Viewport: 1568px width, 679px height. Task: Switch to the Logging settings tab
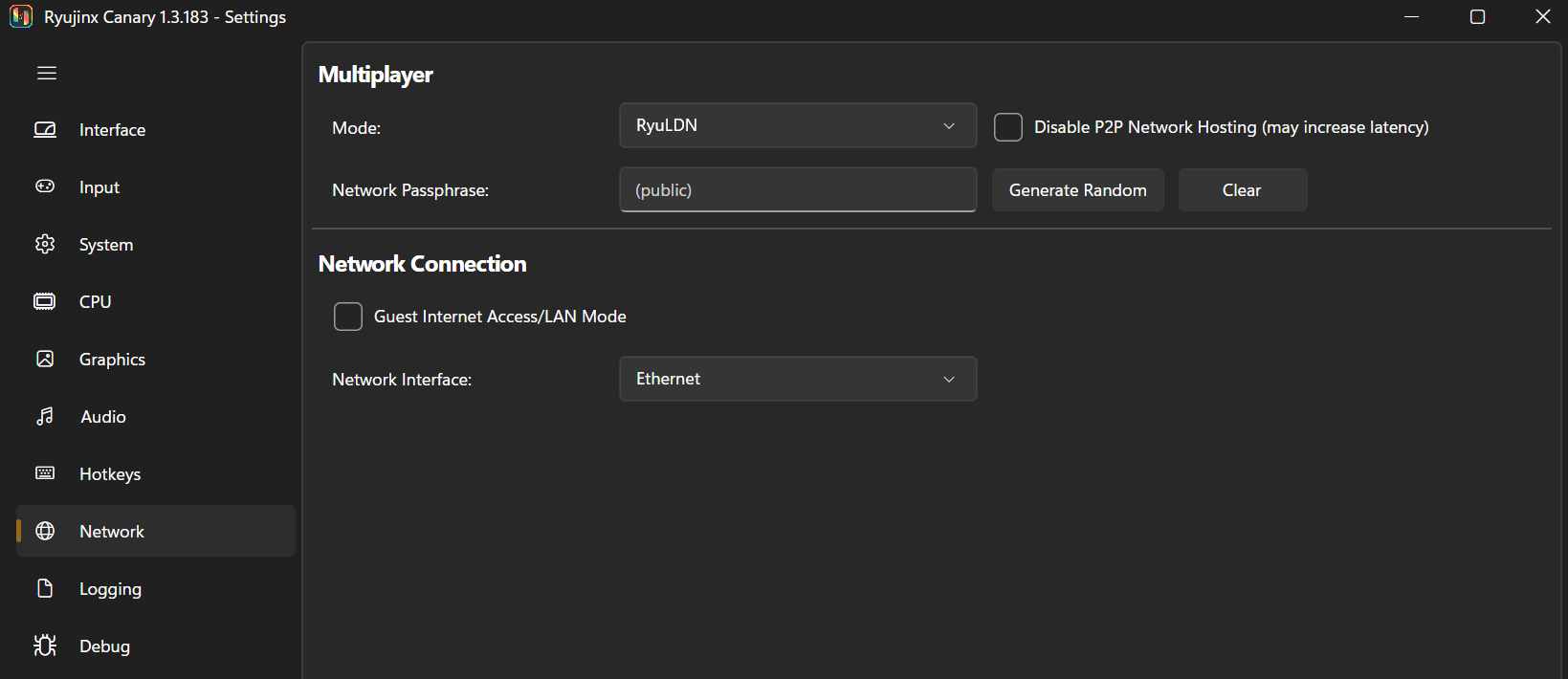(x=110, y=589)
